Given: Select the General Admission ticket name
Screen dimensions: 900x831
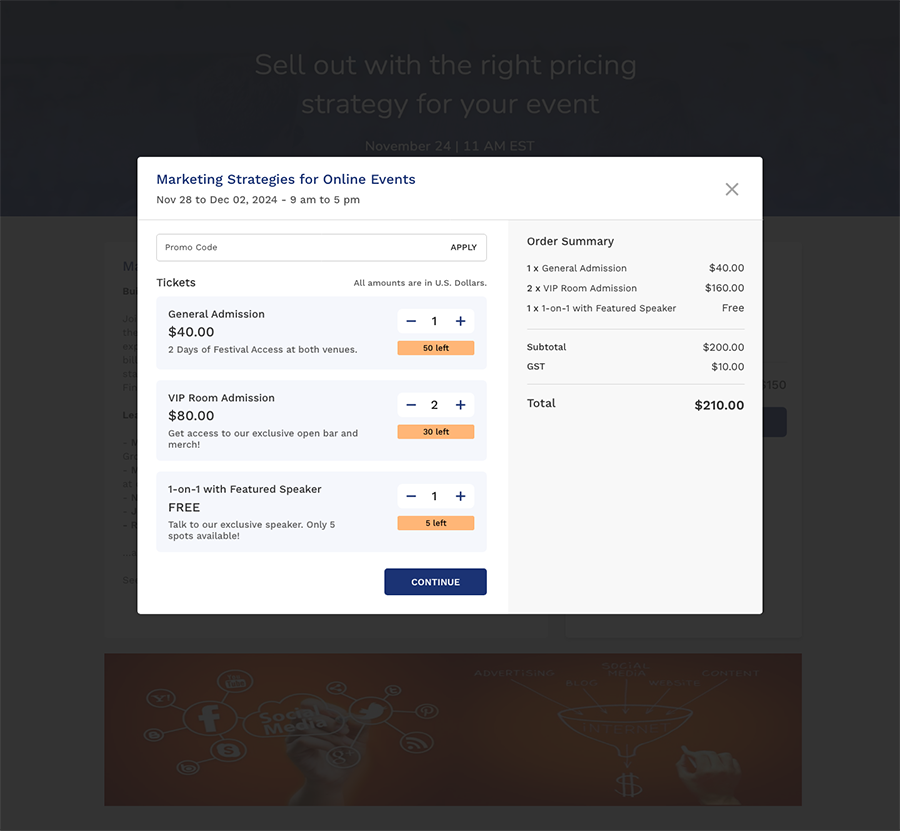Looking at the screenshot, I should coord(216,314).
